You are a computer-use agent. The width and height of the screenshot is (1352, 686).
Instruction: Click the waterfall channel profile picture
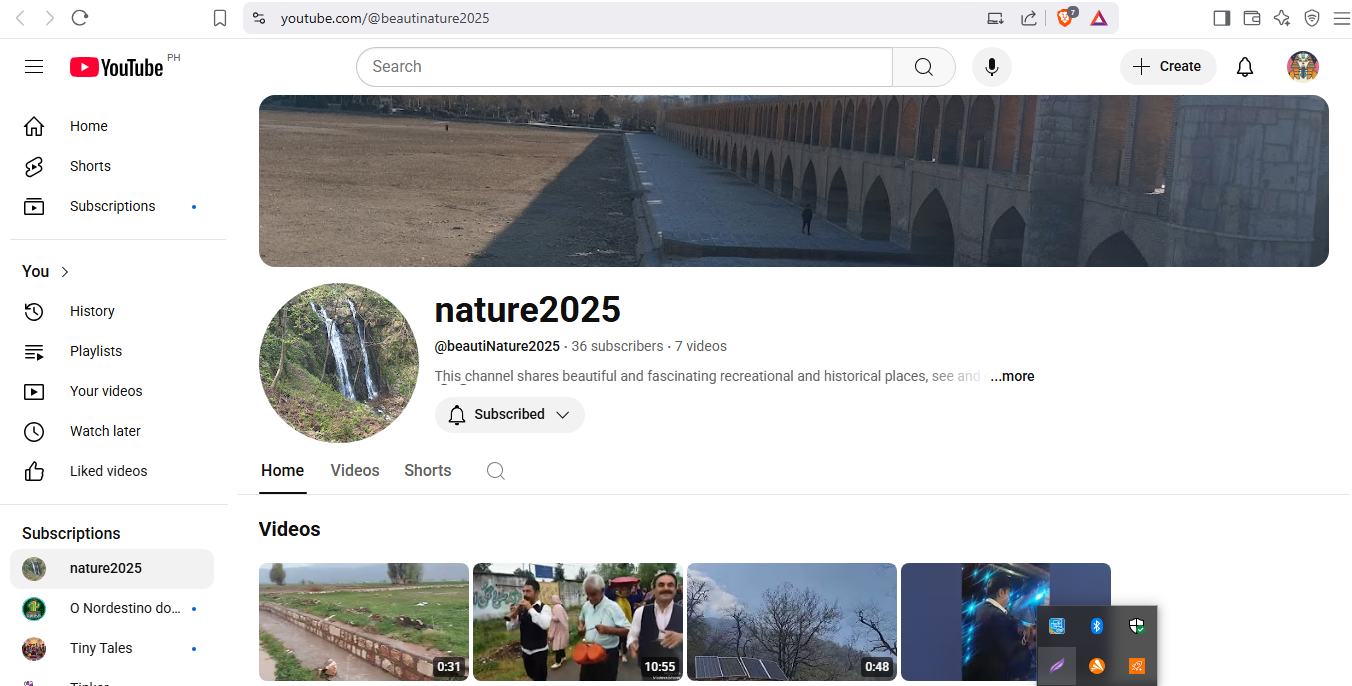click(x=339, y=363)
